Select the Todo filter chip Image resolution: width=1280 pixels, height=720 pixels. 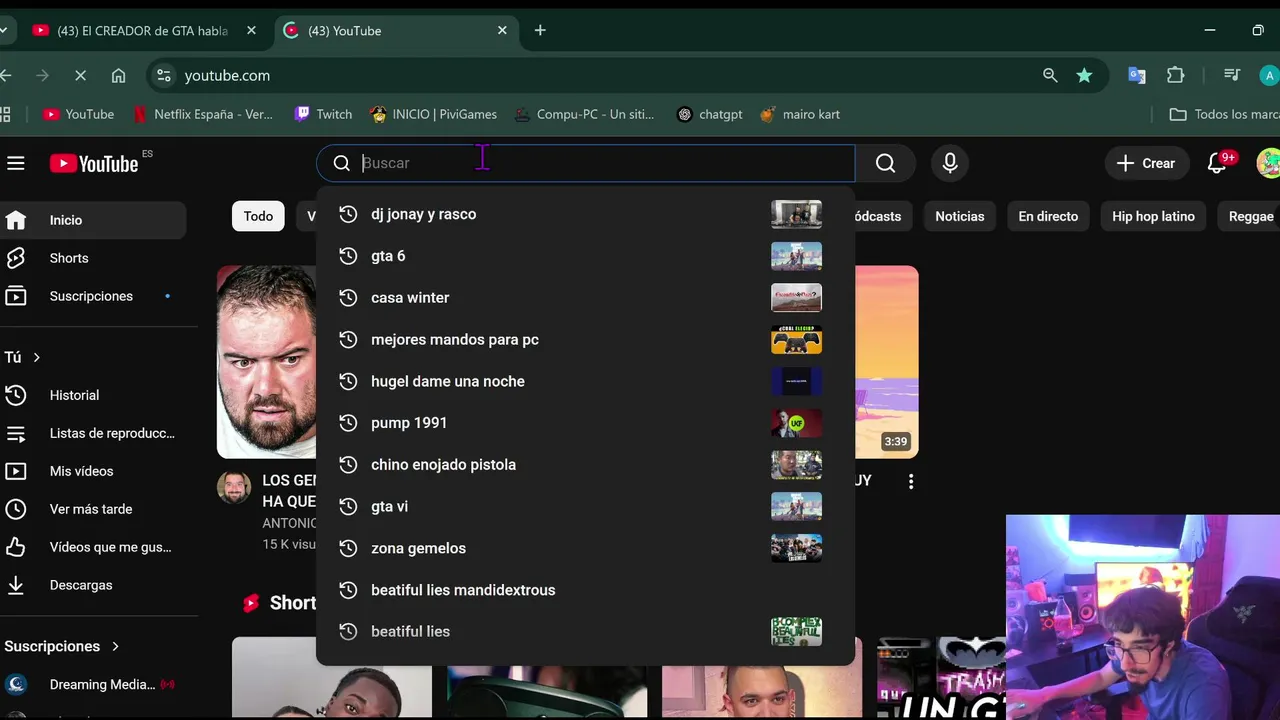point(258,216)
